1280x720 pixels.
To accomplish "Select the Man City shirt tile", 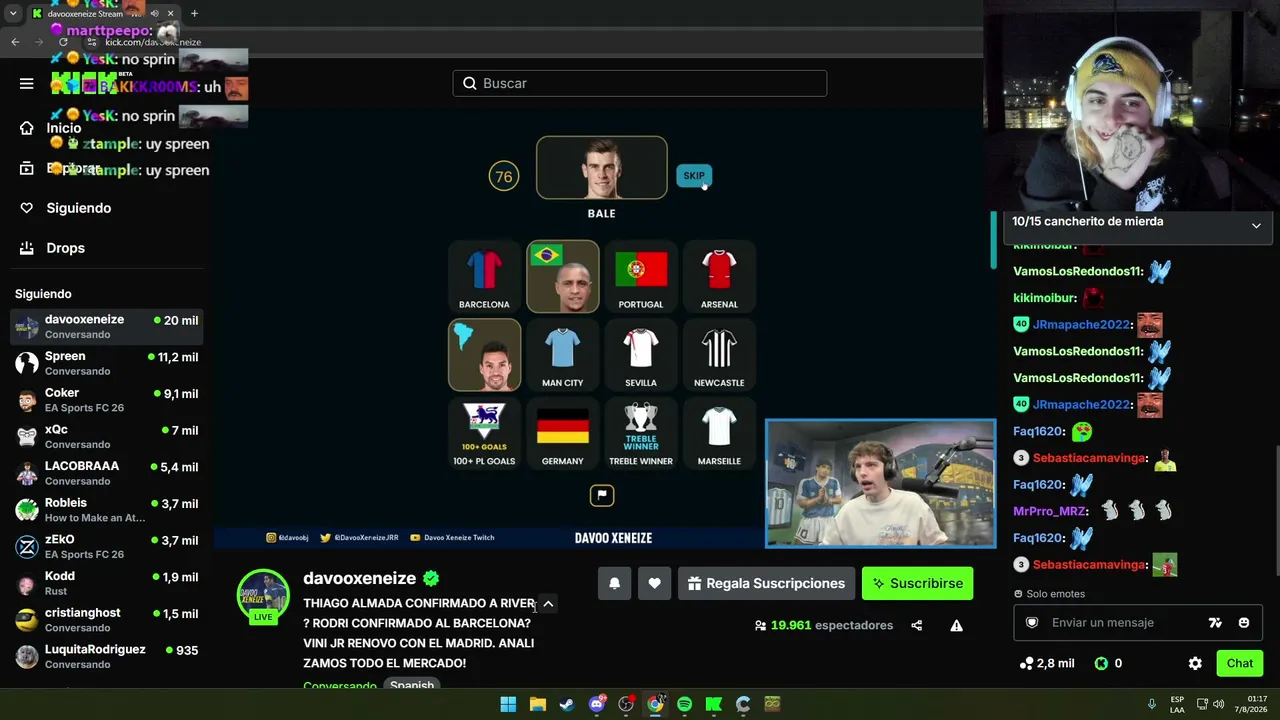I will pos(562,355).
